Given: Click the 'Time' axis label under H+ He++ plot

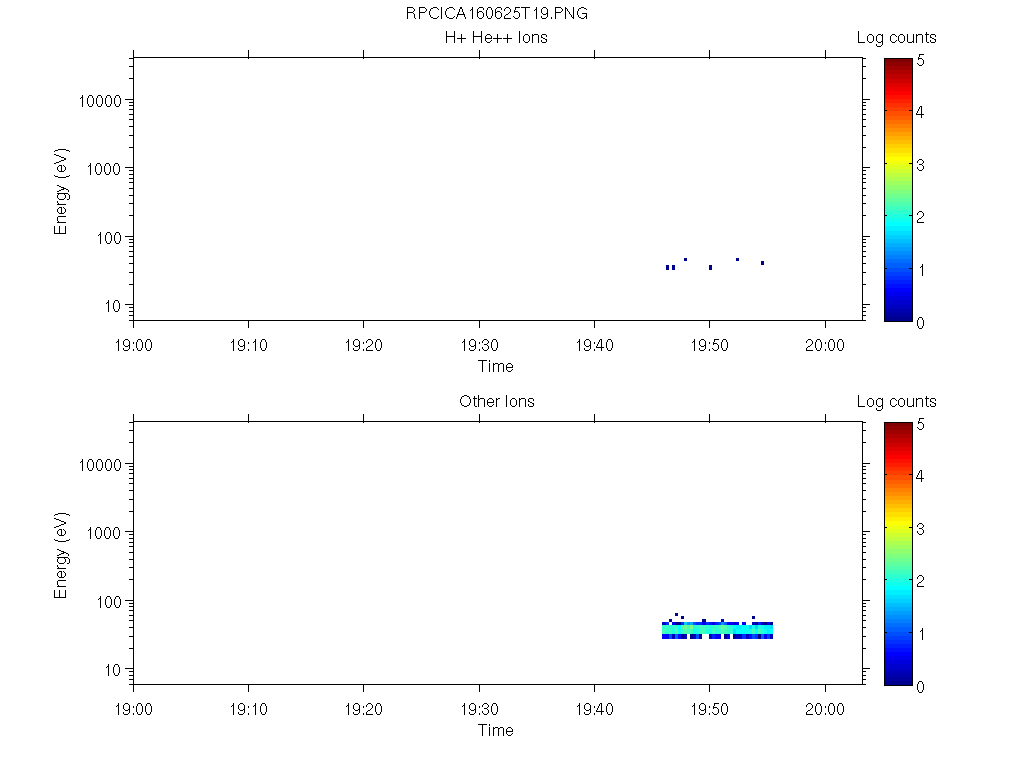Looking at the screenshot, I should 496,366.
